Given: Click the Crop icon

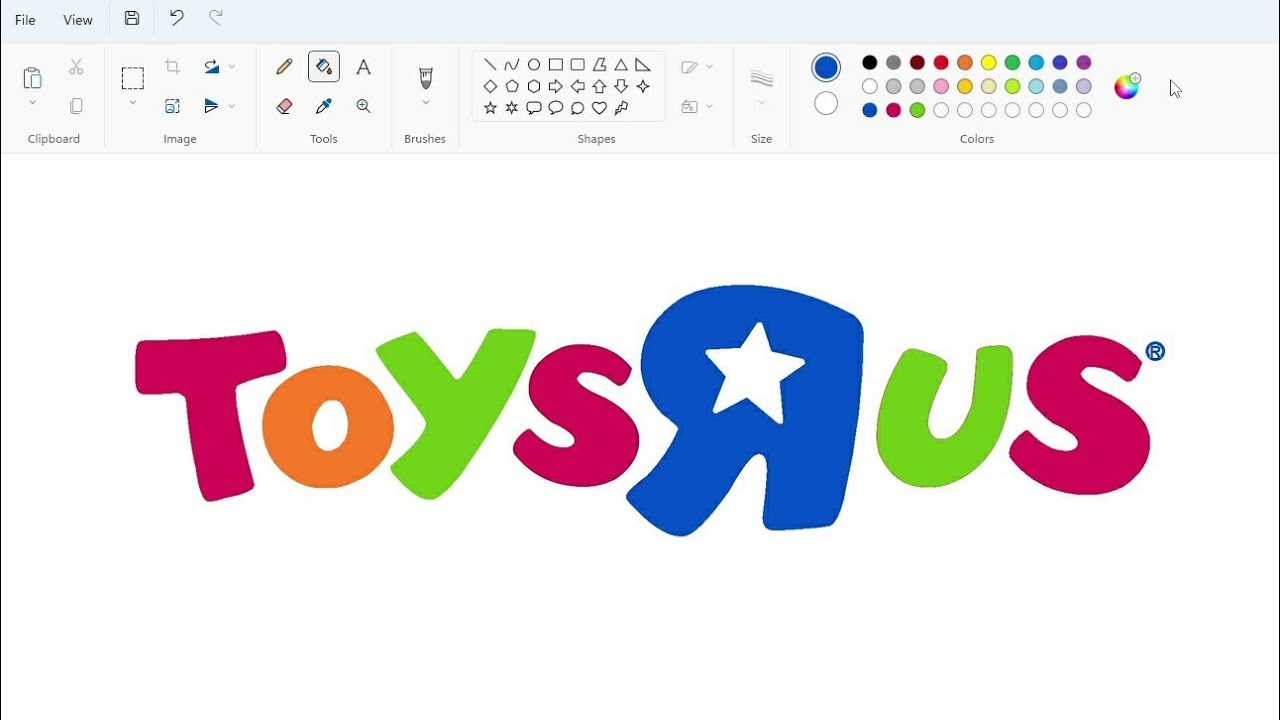Looking at the screenshot, I should coord(172,67).
